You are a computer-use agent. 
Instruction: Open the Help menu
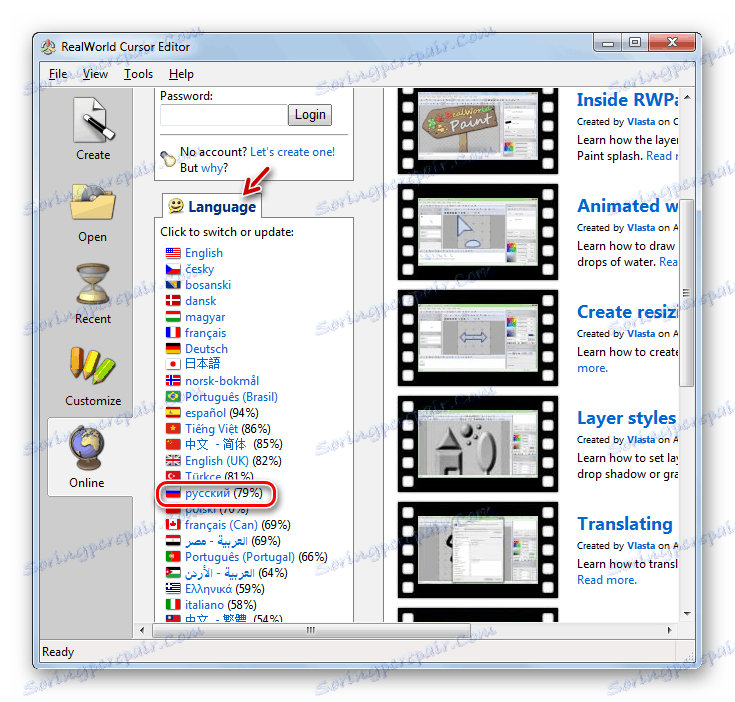tap(181, 74)
